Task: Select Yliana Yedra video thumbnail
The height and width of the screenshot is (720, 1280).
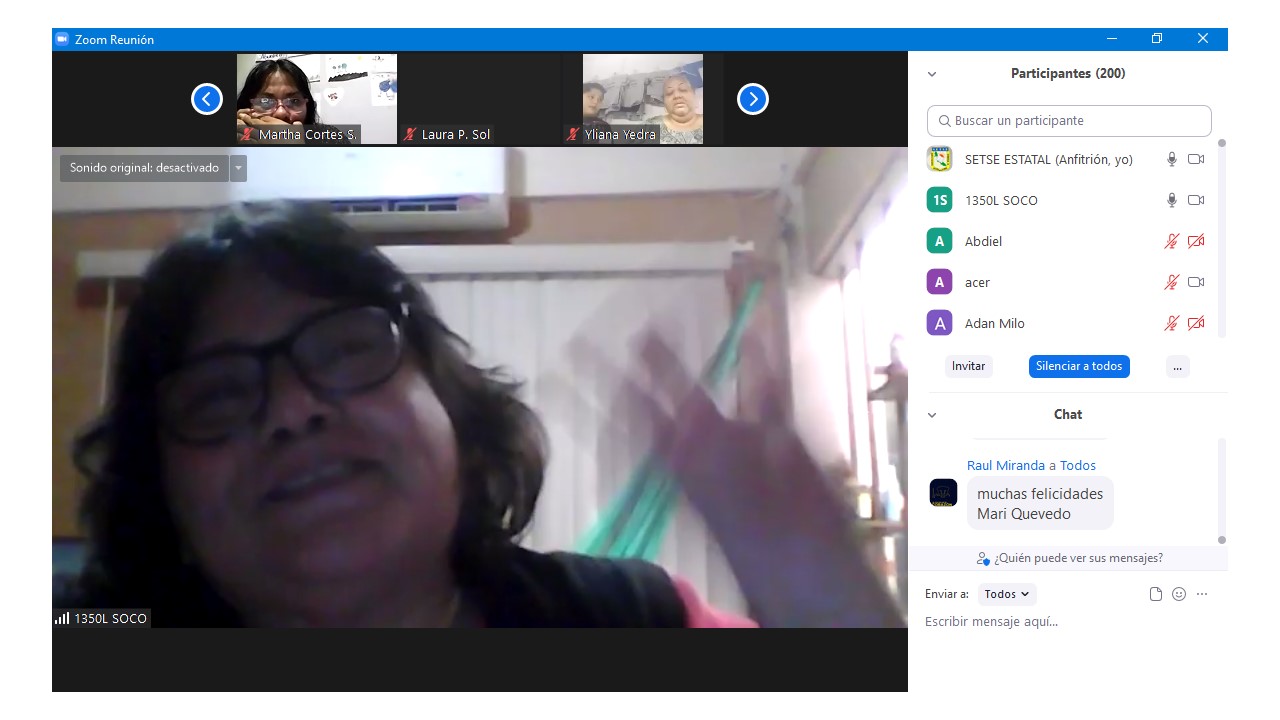Action: pyautogui.click(x=643, y=99)
